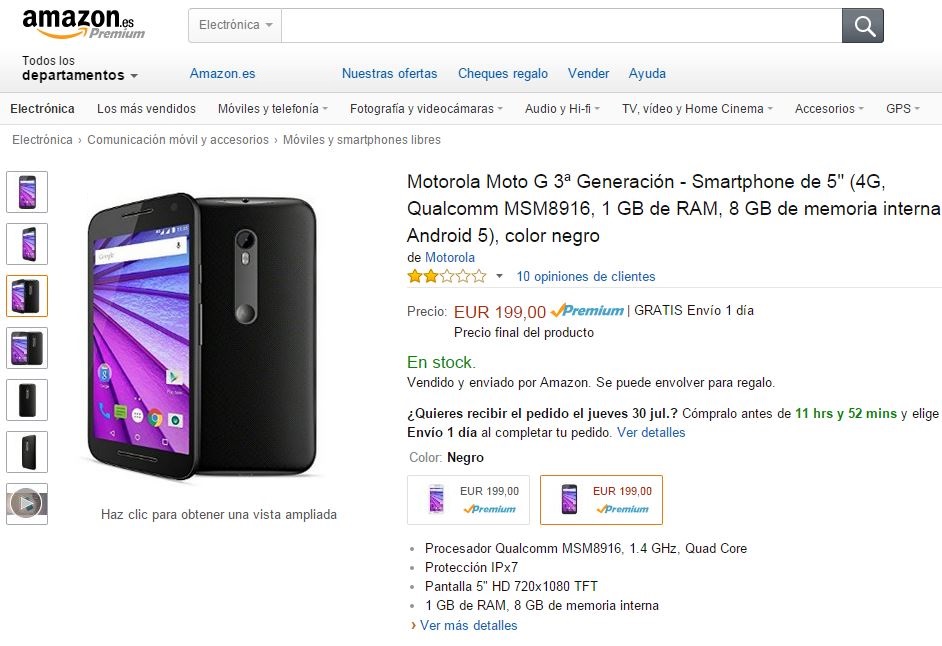Open the 10 opiniones de clientes link
This screenshot has width=942, height=646.
586,276
